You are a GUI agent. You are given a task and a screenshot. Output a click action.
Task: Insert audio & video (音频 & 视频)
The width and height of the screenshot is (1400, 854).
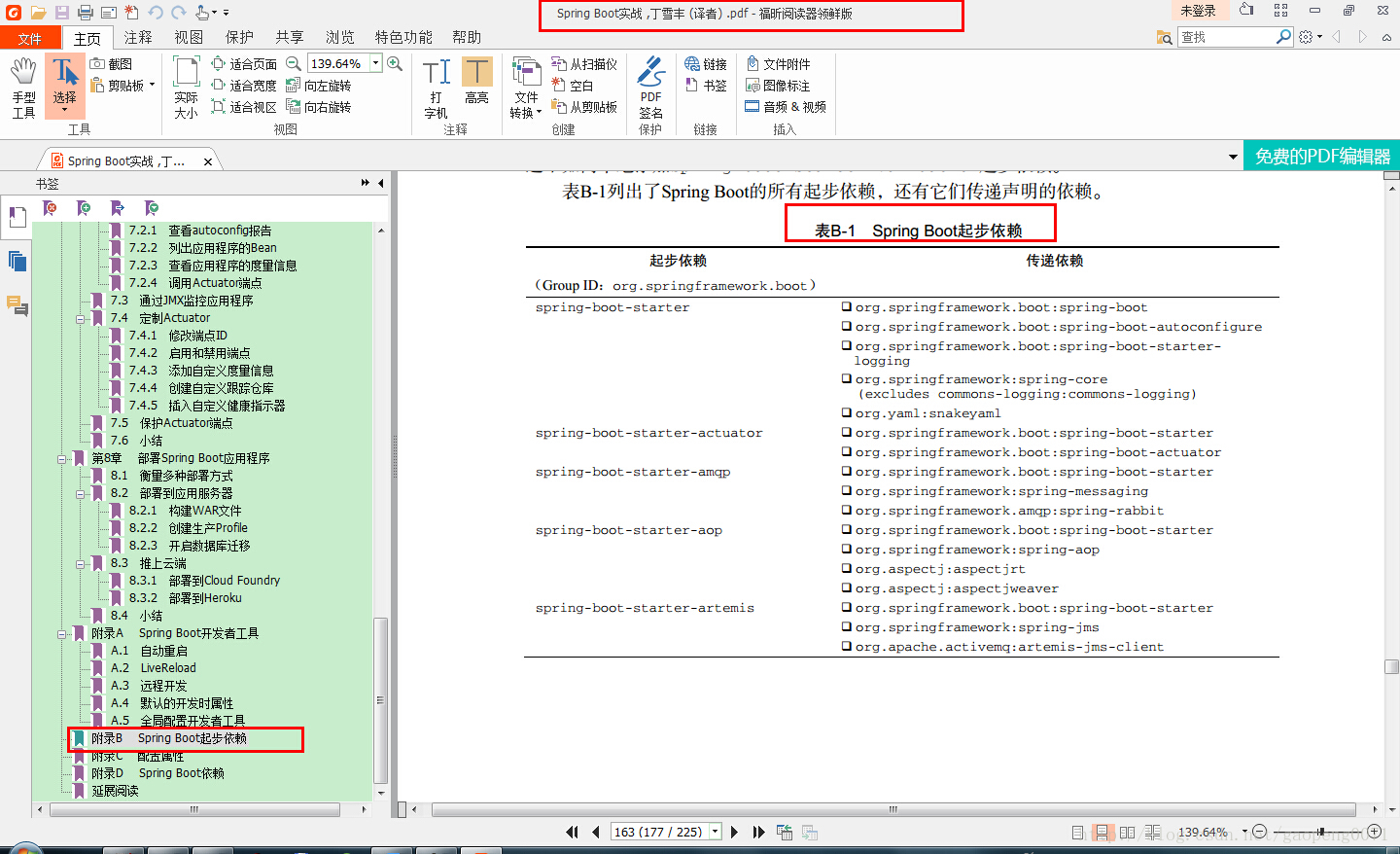point(786,106)
